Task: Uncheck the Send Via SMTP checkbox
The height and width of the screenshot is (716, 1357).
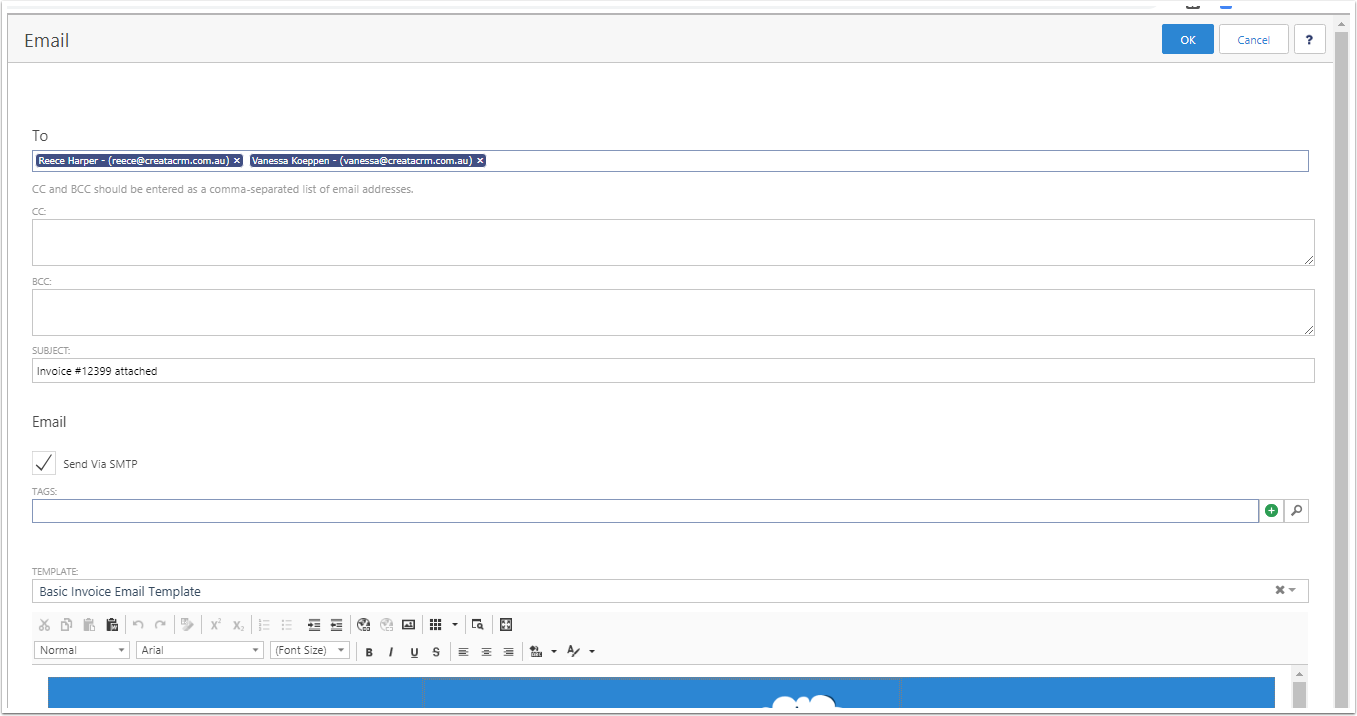Action: point(44,463)
